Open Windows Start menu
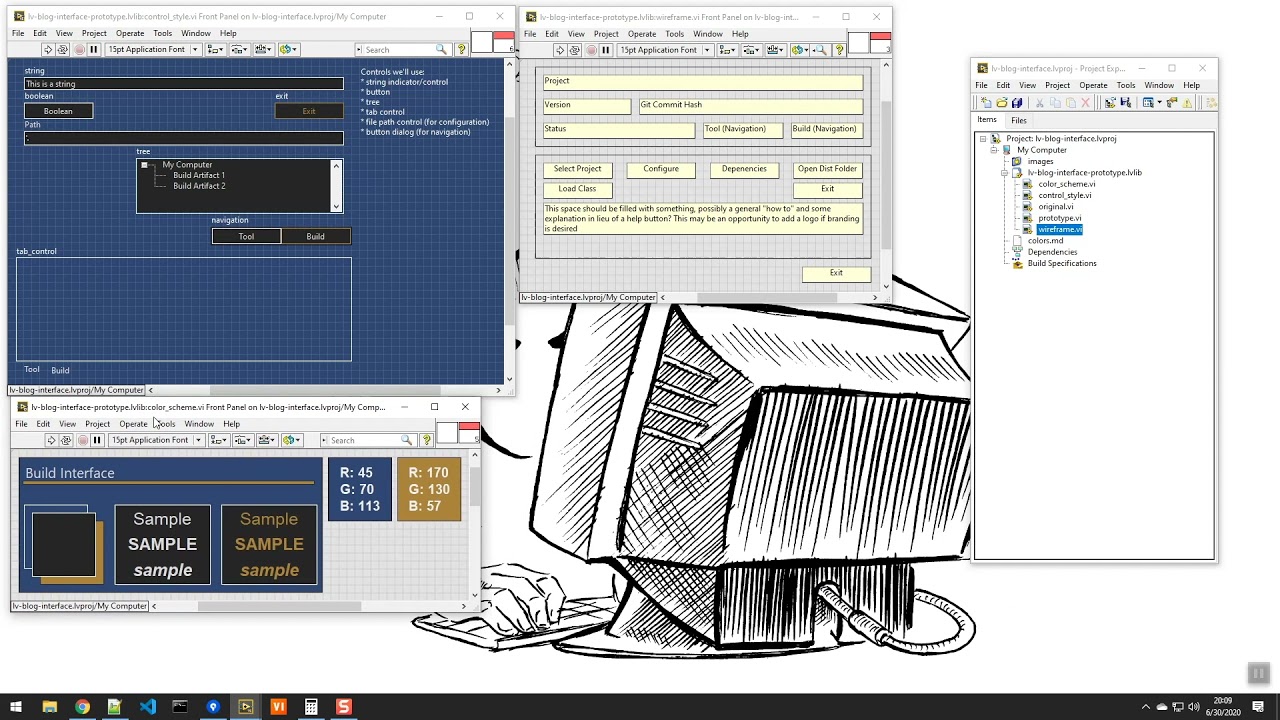This screenshot has width=1280, height=720. [x=16, y=707]
